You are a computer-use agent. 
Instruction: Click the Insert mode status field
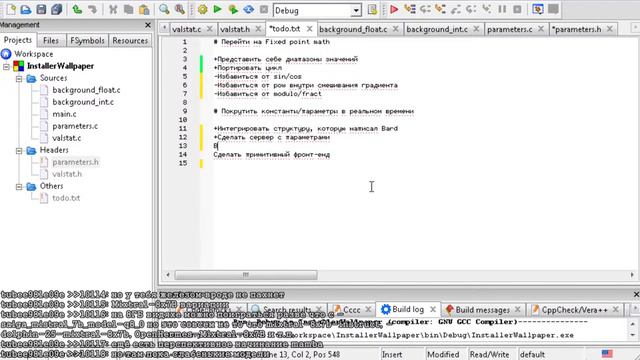coord(392,354)
